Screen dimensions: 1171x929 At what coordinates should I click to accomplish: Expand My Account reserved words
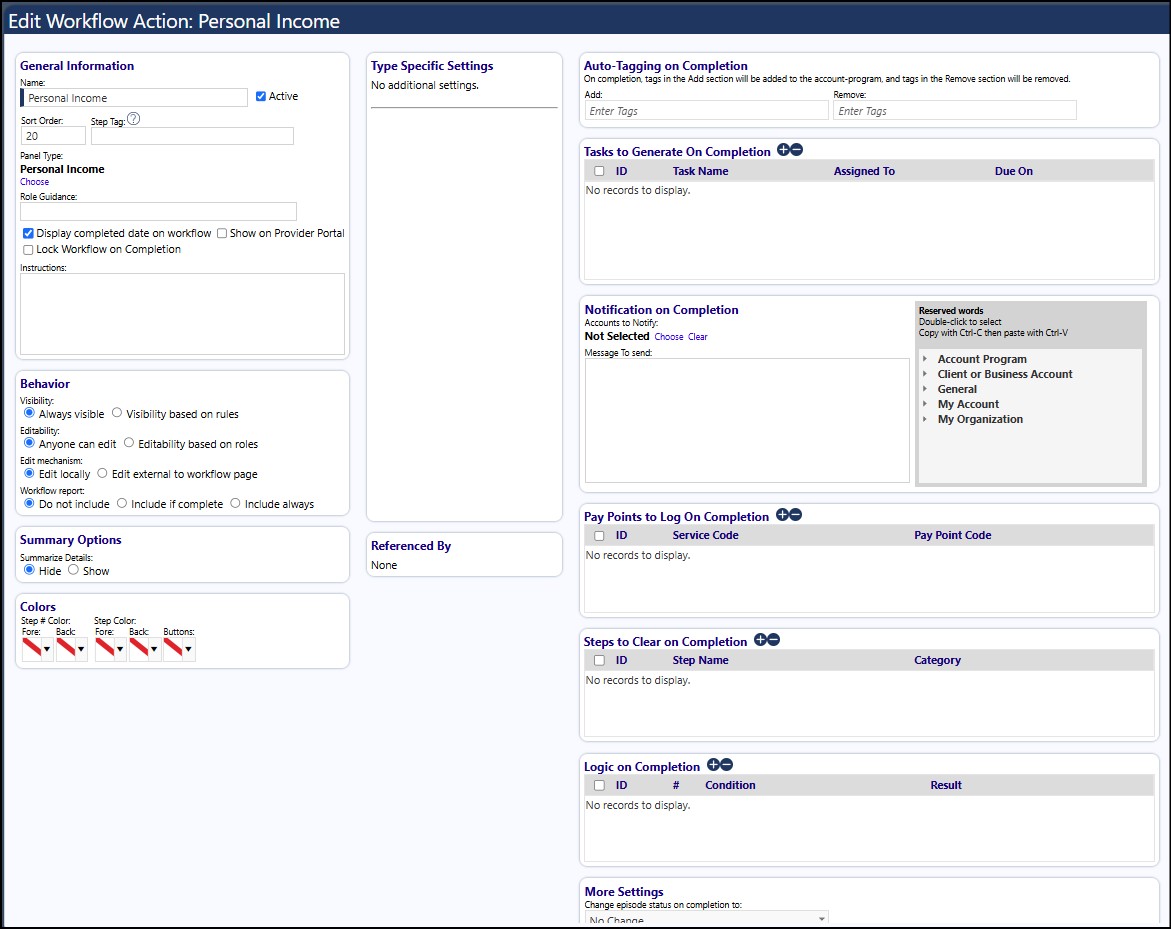point(925,404)
